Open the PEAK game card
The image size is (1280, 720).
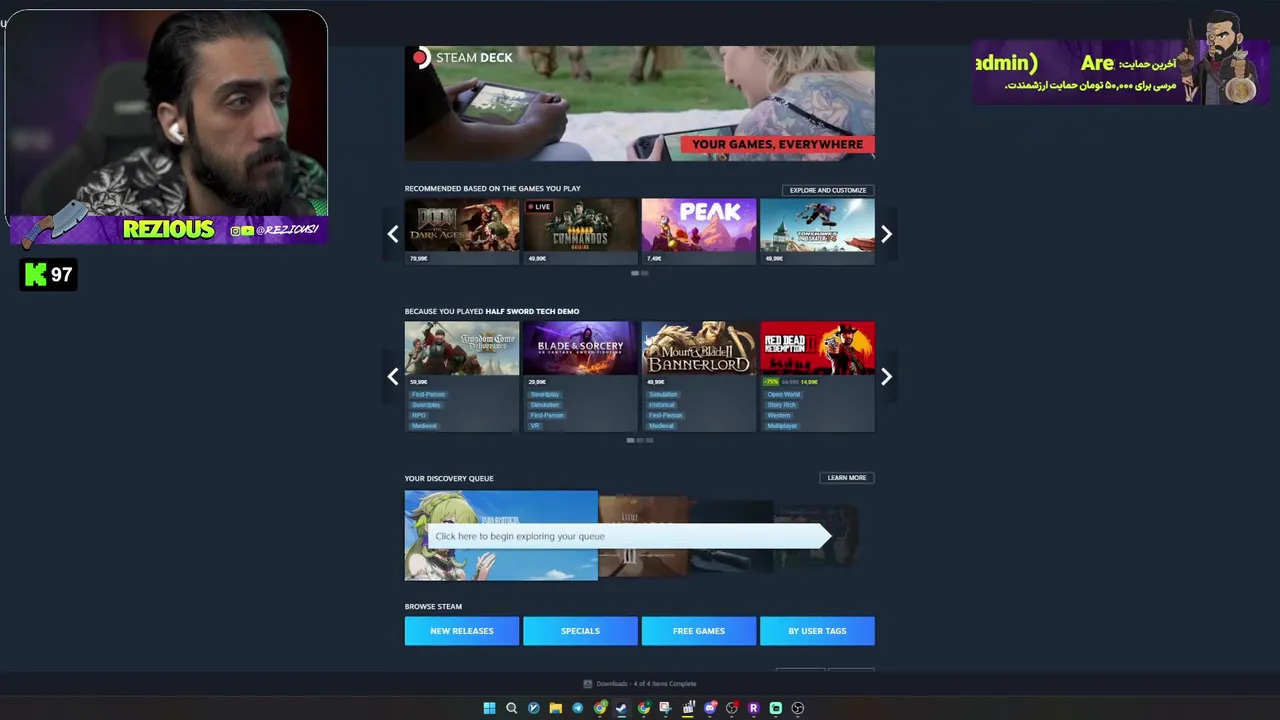(x=699, y=232)
